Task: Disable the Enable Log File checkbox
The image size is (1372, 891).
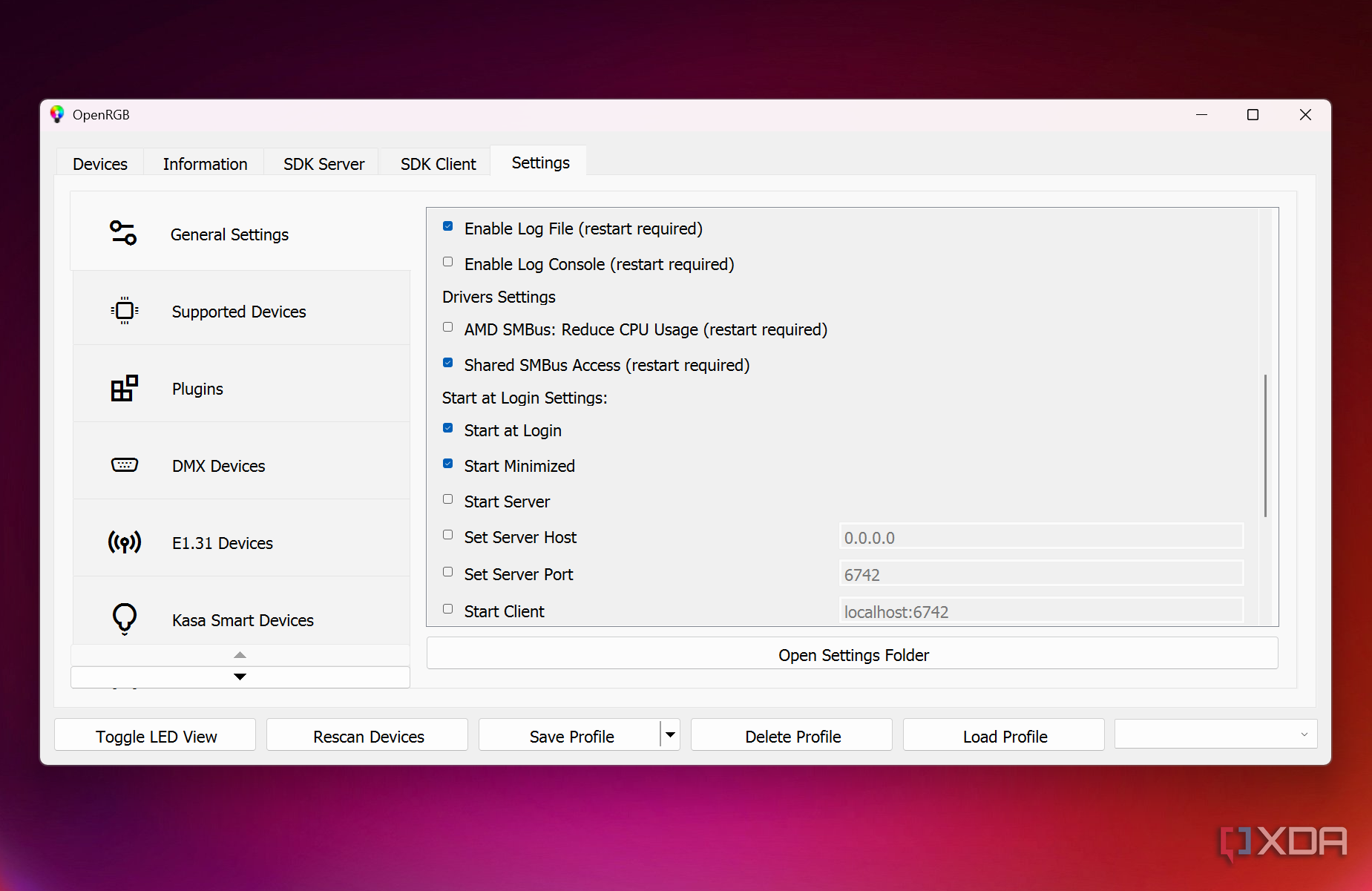Action: (x=448, y=226)
